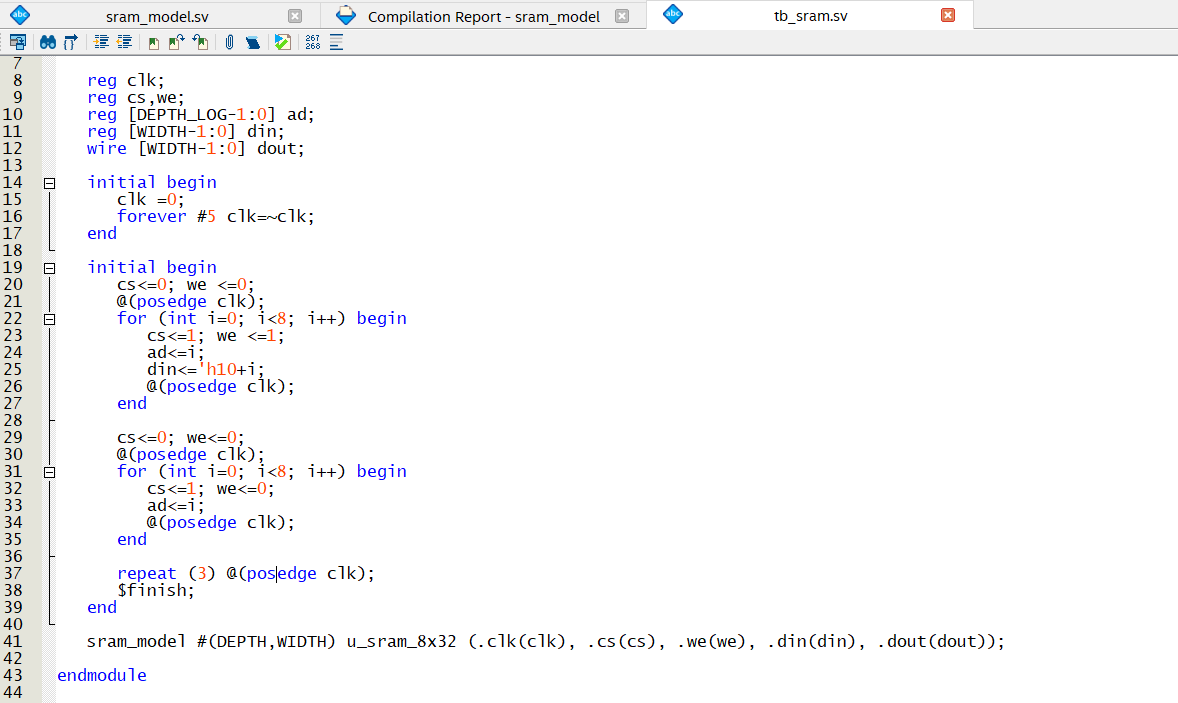Click the 'endmodule' keyword
1178x703 pixels.
pos(101,675)
